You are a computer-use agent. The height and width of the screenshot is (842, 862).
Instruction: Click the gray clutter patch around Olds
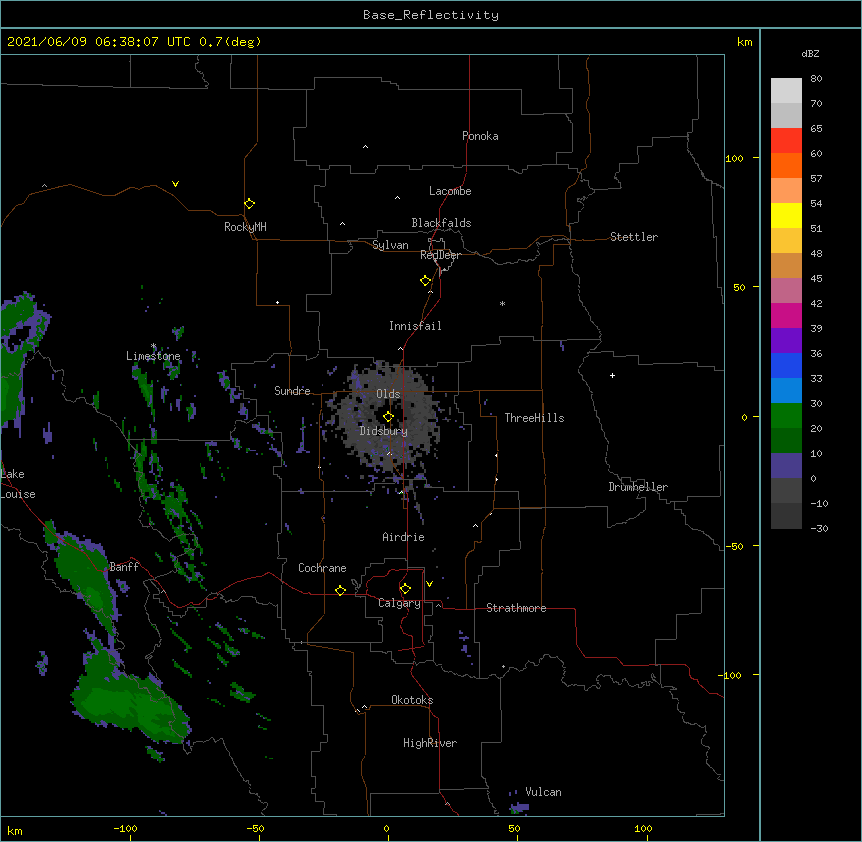387,417
